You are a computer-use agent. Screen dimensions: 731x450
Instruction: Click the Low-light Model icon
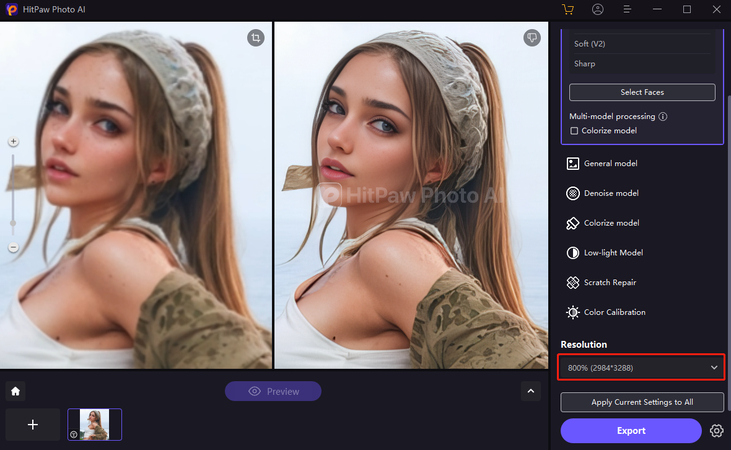[x=572, y=253]
